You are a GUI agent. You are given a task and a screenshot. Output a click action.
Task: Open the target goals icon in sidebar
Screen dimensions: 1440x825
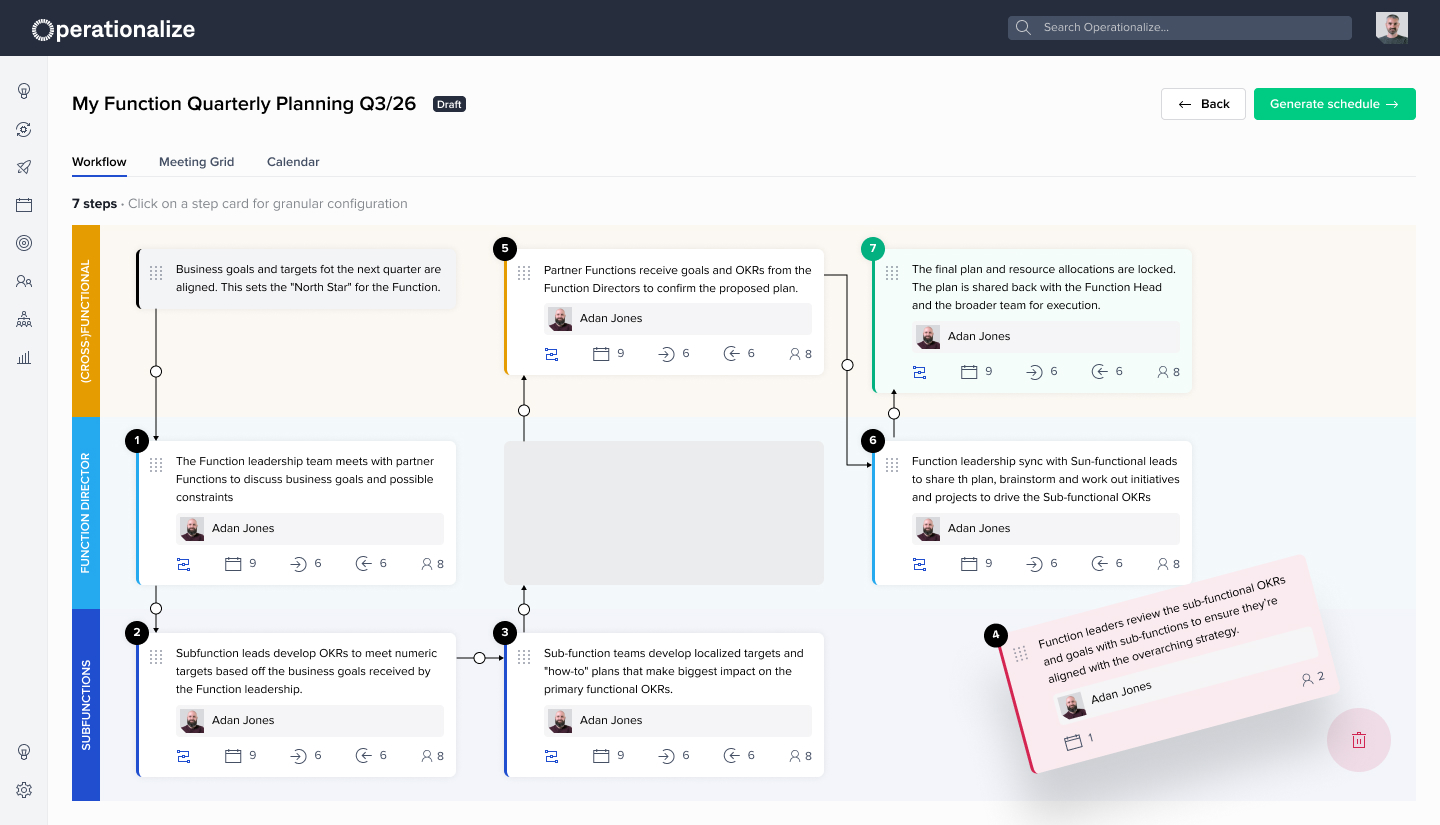click(x=24, y=243)
